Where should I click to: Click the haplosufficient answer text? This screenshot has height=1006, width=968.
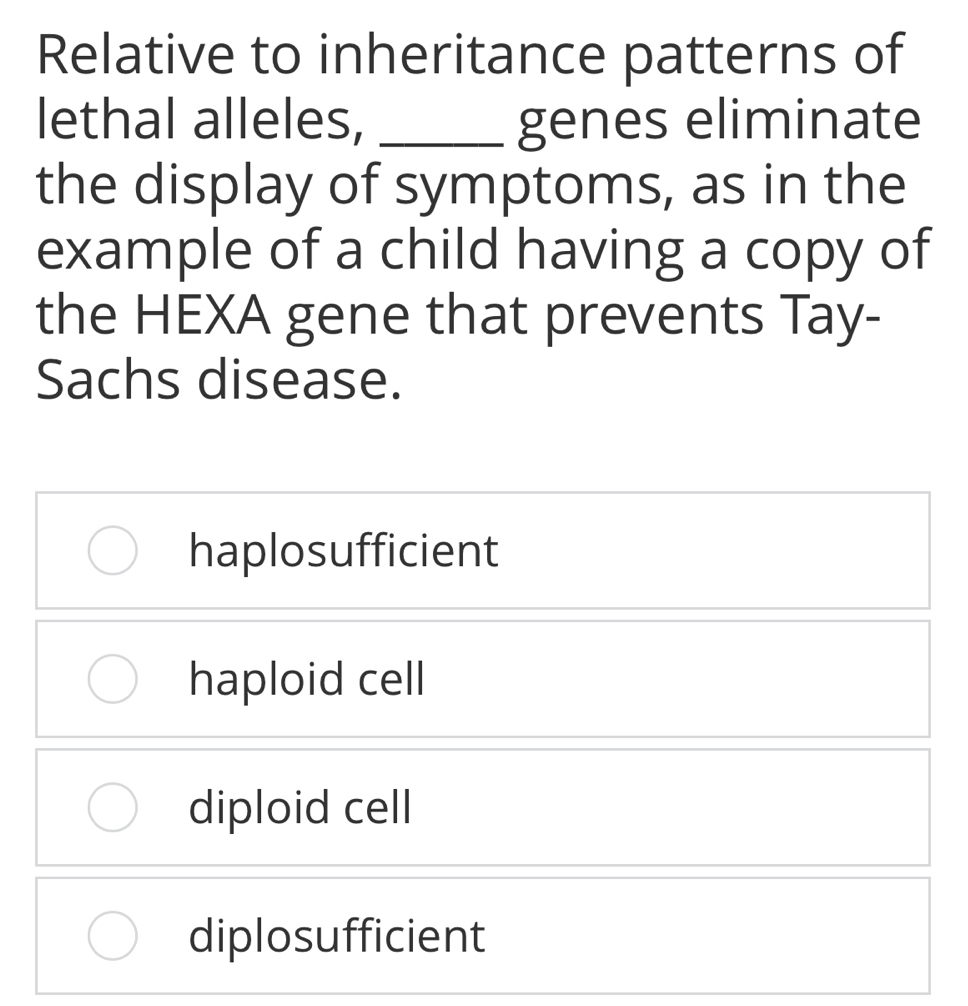[343, 550]
